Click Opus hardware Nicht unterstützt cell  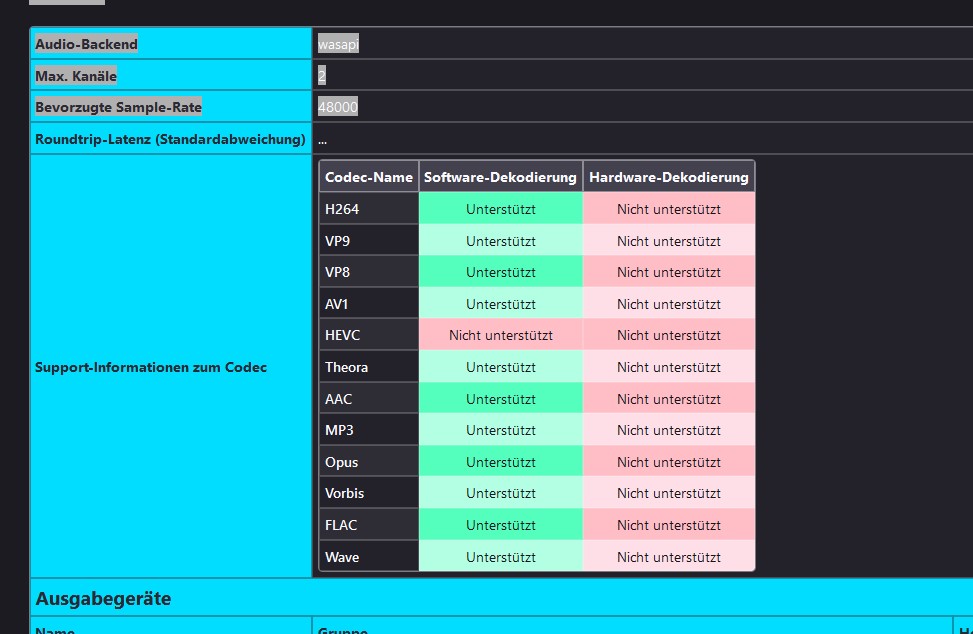coord(669,462)
